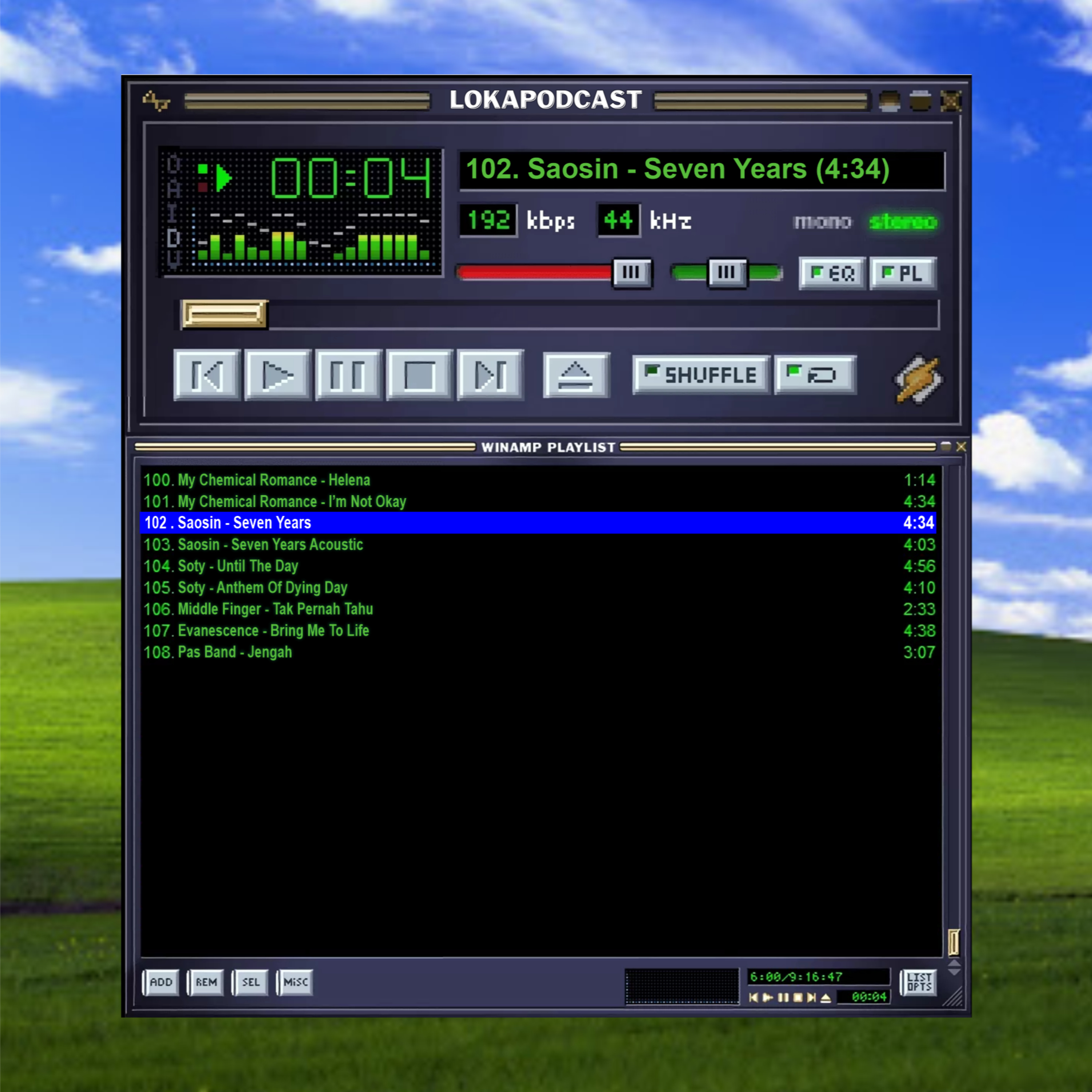This screenshot has width=1092, height=1092.
Task: Select highlighted track 102 Saosin - Seven Years
Action: pyautogui.click(x=539, y=523)
